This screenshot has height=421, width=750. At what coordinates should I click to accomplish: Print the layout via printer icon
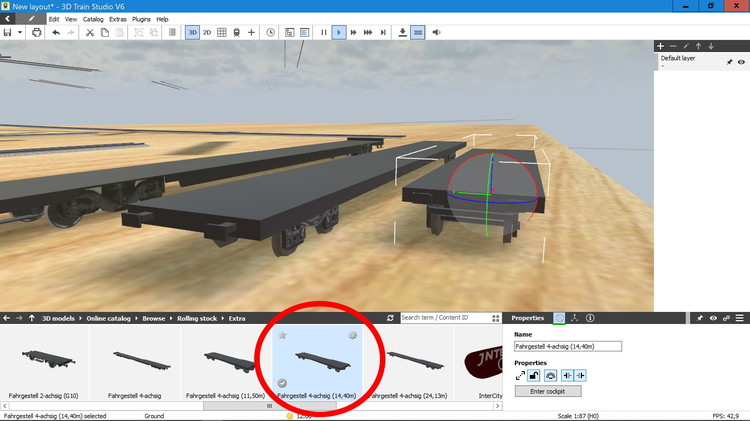pos(36,33)
